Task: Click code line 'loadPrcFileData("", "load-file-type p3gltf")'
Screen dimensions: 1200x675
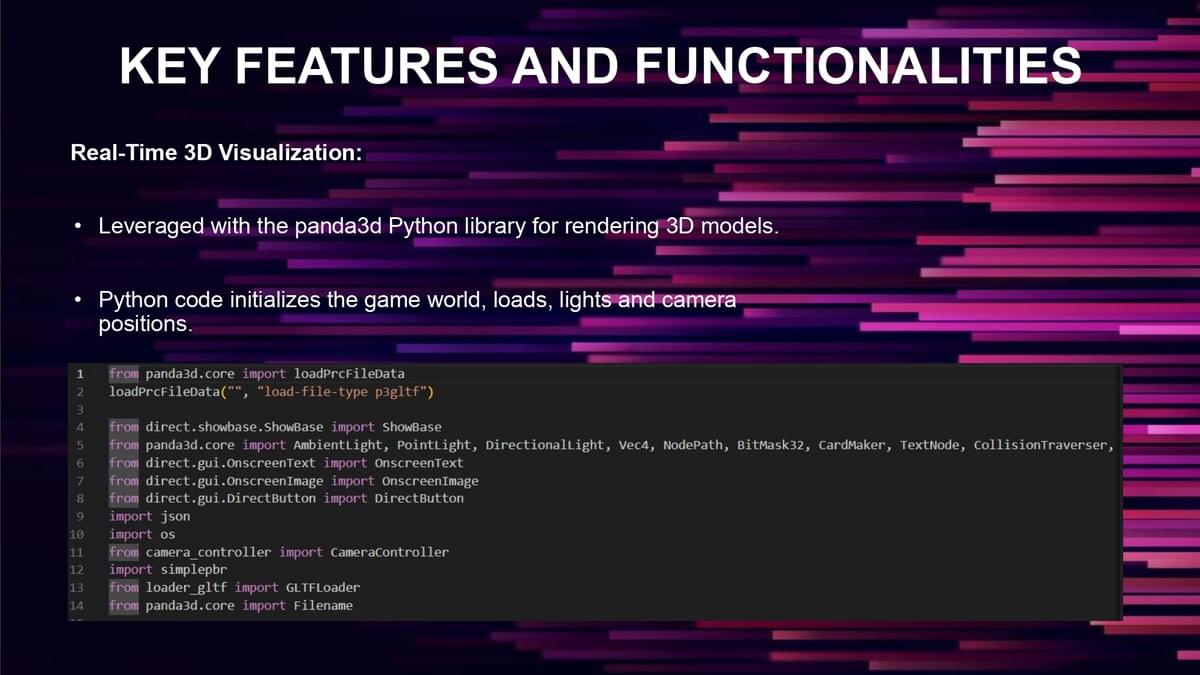Action: (271, 391)
